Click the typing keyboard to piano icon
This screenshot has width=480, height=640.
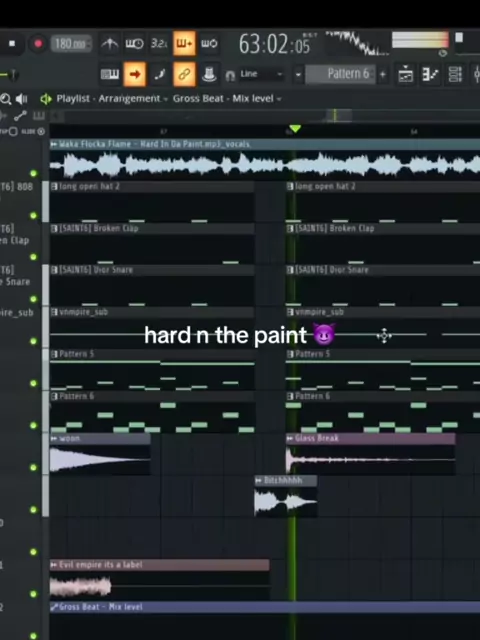(109, 74)
